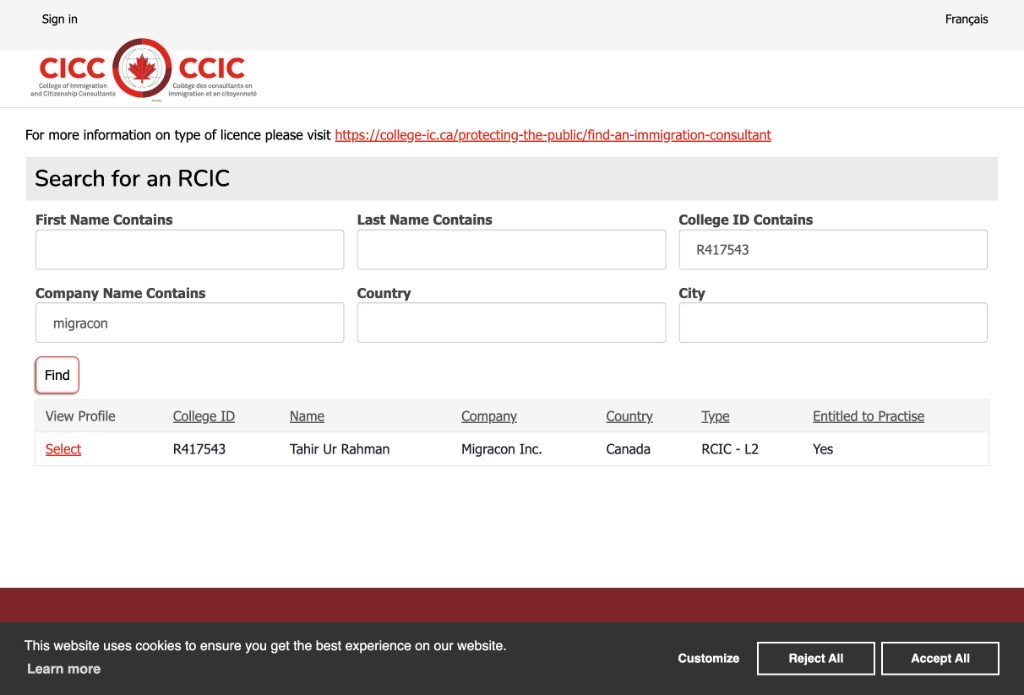Click the Find button

57,375
